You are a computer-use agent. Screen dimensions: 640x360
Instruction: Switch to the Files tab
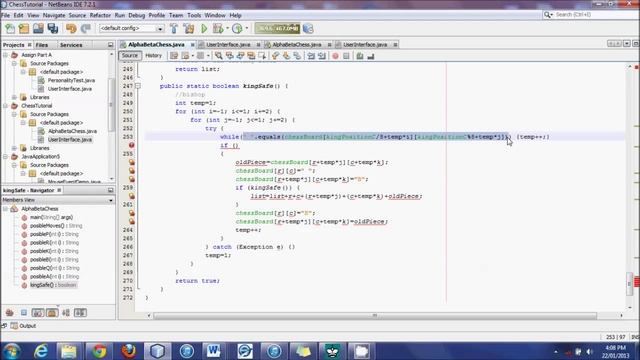[42, 45]
